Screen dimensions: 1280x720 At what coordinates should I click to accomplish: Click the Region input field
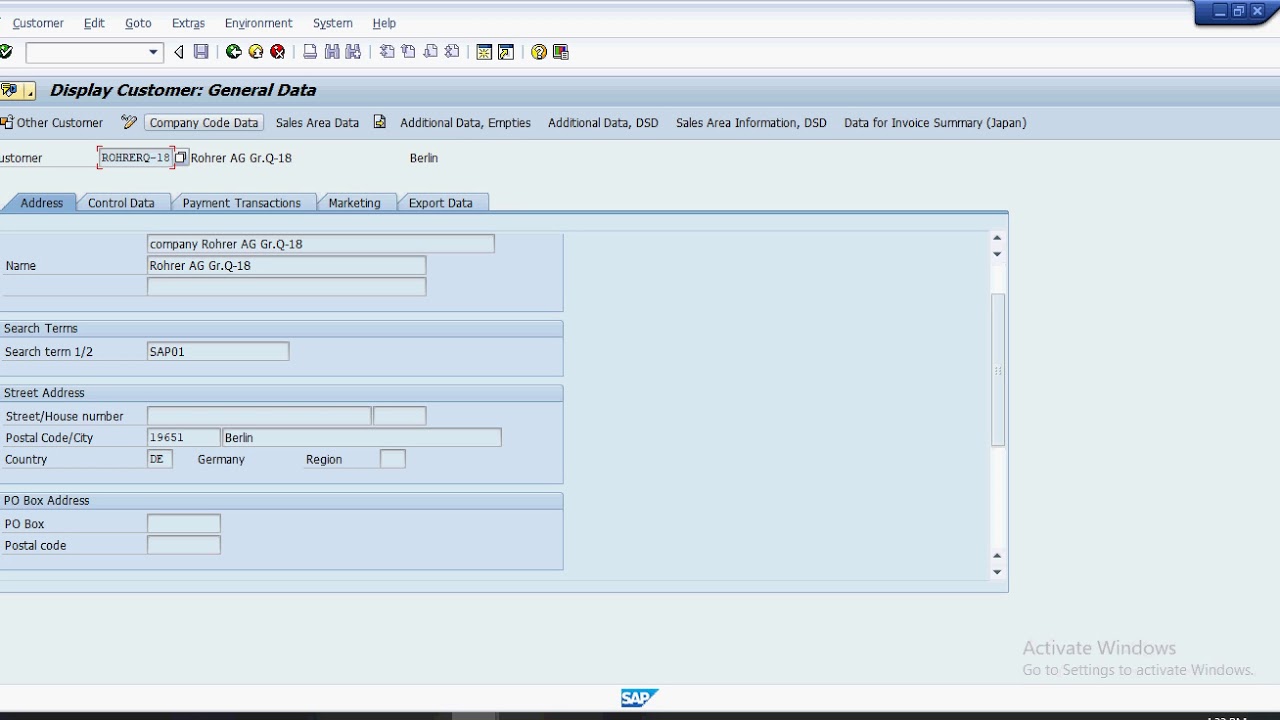[393, 459]
